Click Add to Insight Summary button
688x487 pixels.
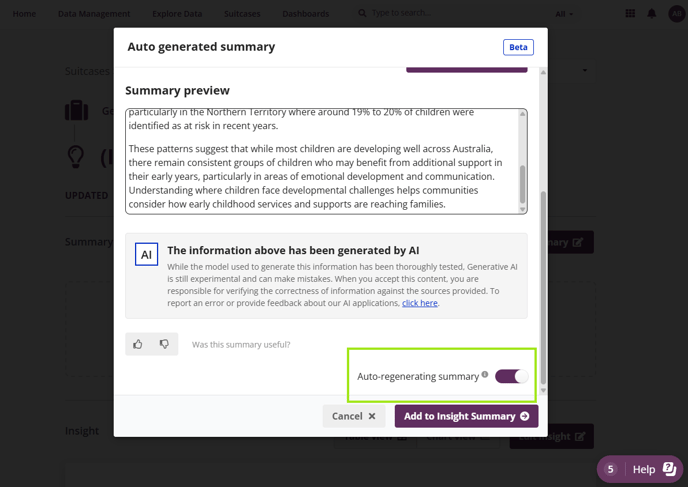coord(466,416)
